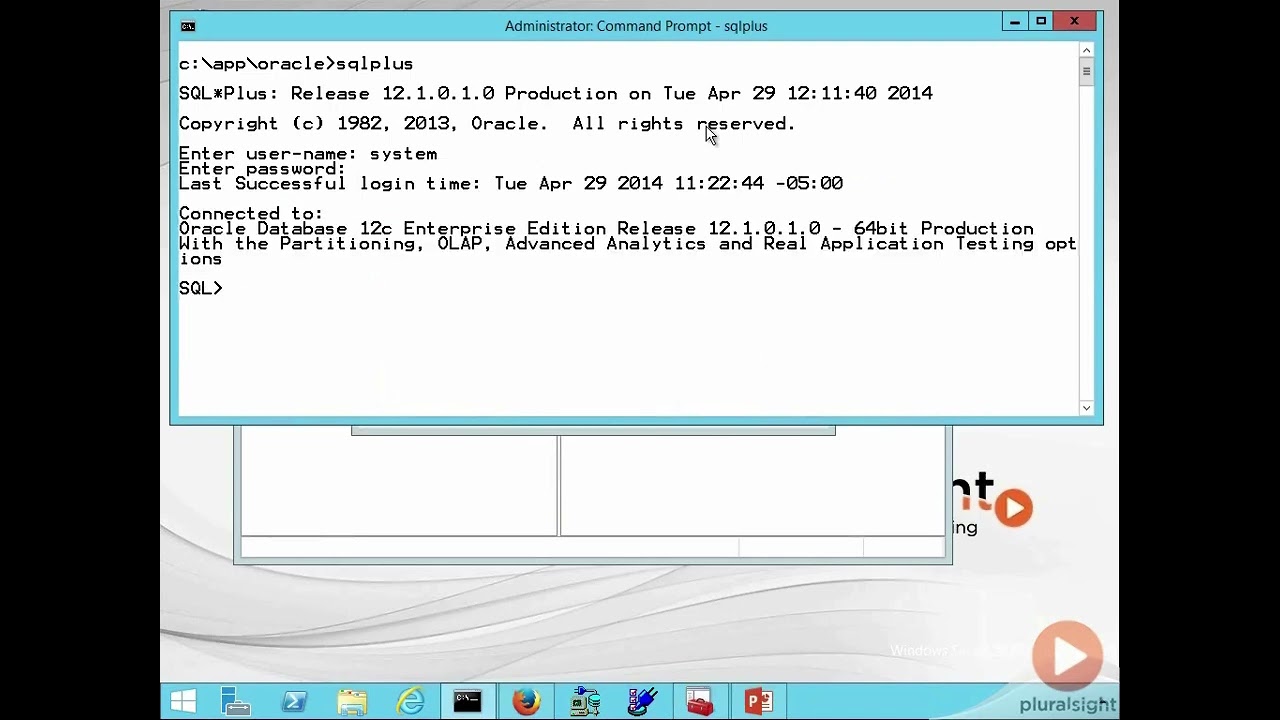Screen dimensions: 1280x720
Task: Click the 'Last Successful login time' line
Action: pos(511,184)
